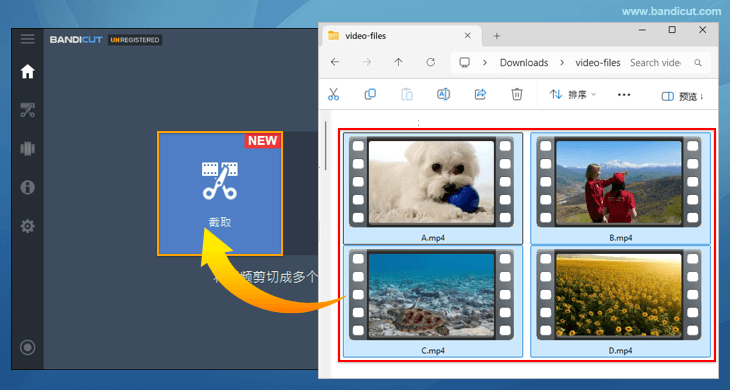Delete using the trash icon
730x390 pixels.
coord(517,94)
